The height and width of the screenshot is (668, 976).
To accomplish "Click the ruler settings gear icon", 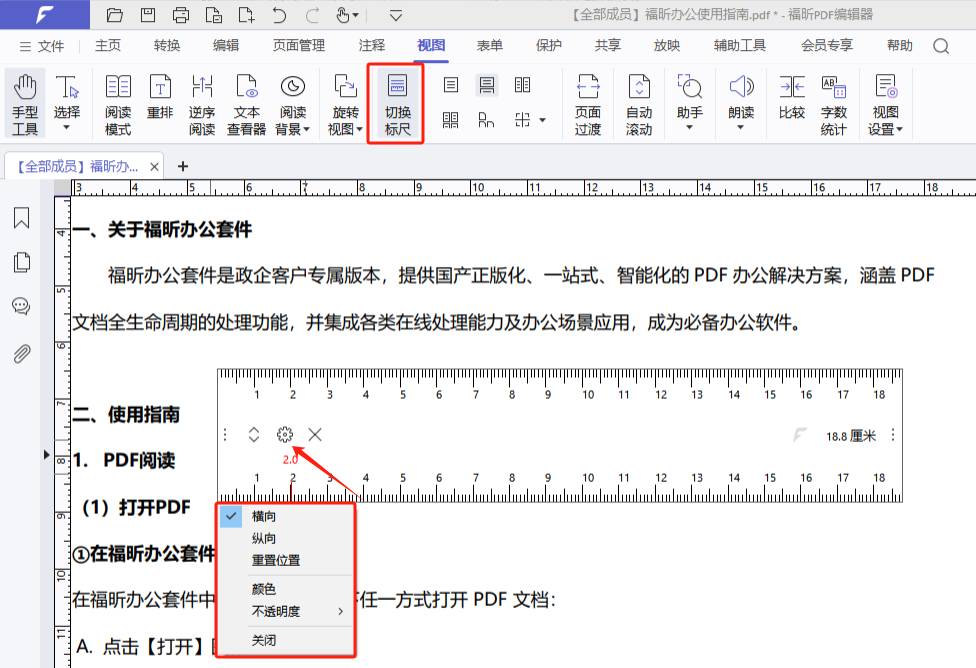I will point(285,434).
